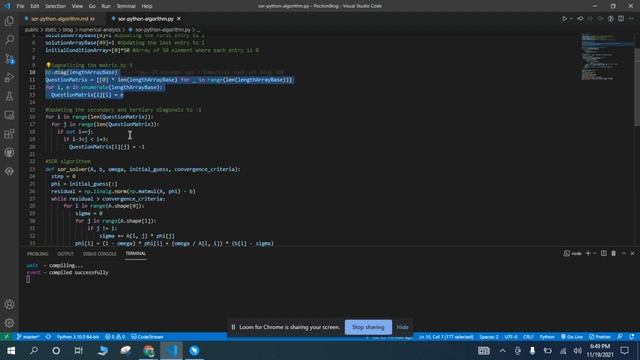This screenshot has height=360, width=640.
Task: Open the Selection menu
Action: point(55,6)
